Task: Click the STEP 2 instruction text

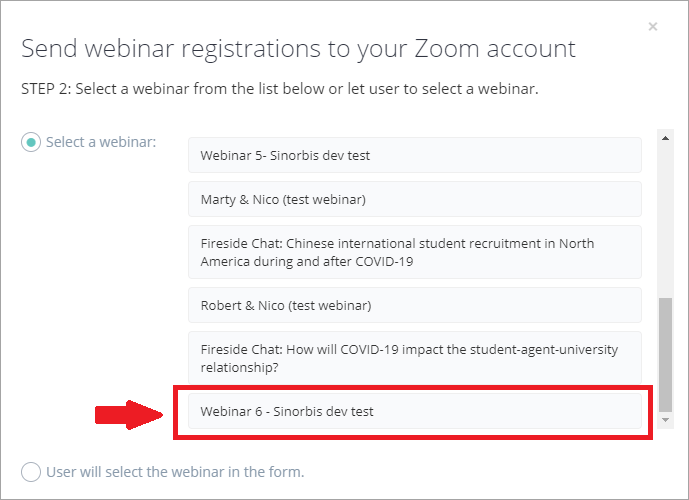Action: pyautogui.click(x=280, y=89)
